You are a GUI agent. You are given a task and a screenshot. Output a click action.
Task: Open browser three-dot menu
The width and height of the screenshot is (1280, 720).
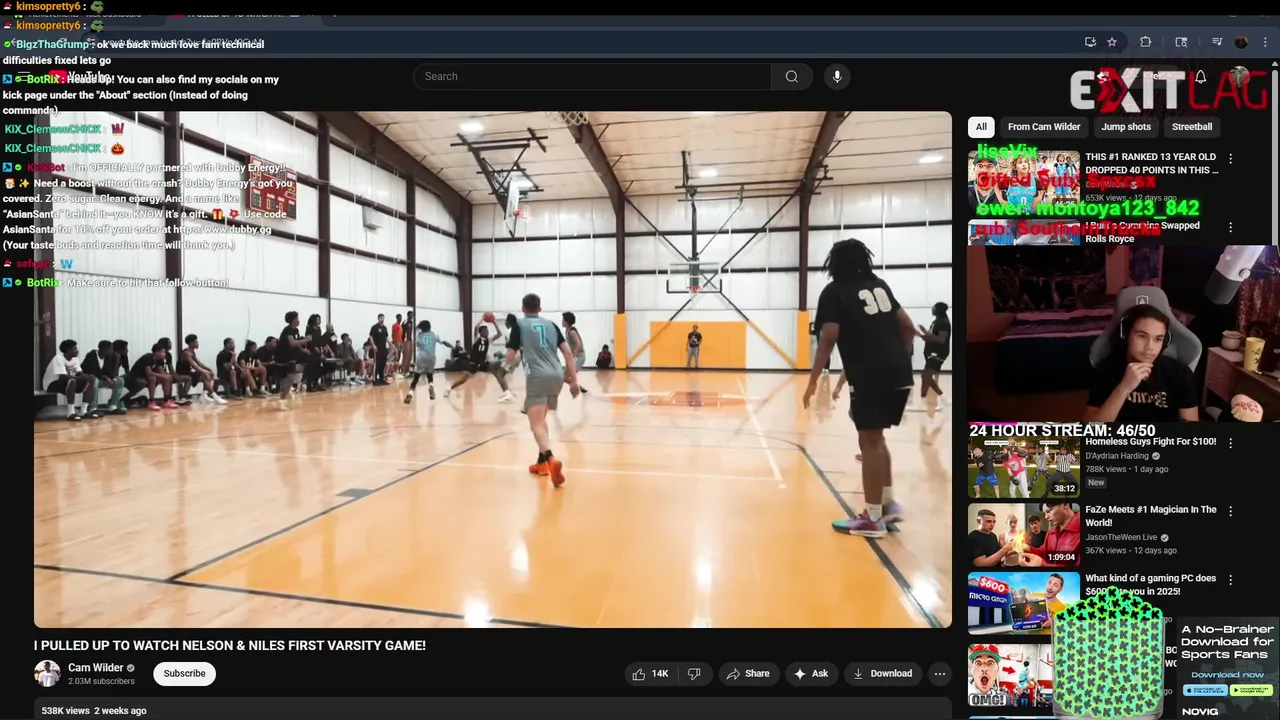[1266, 42]
